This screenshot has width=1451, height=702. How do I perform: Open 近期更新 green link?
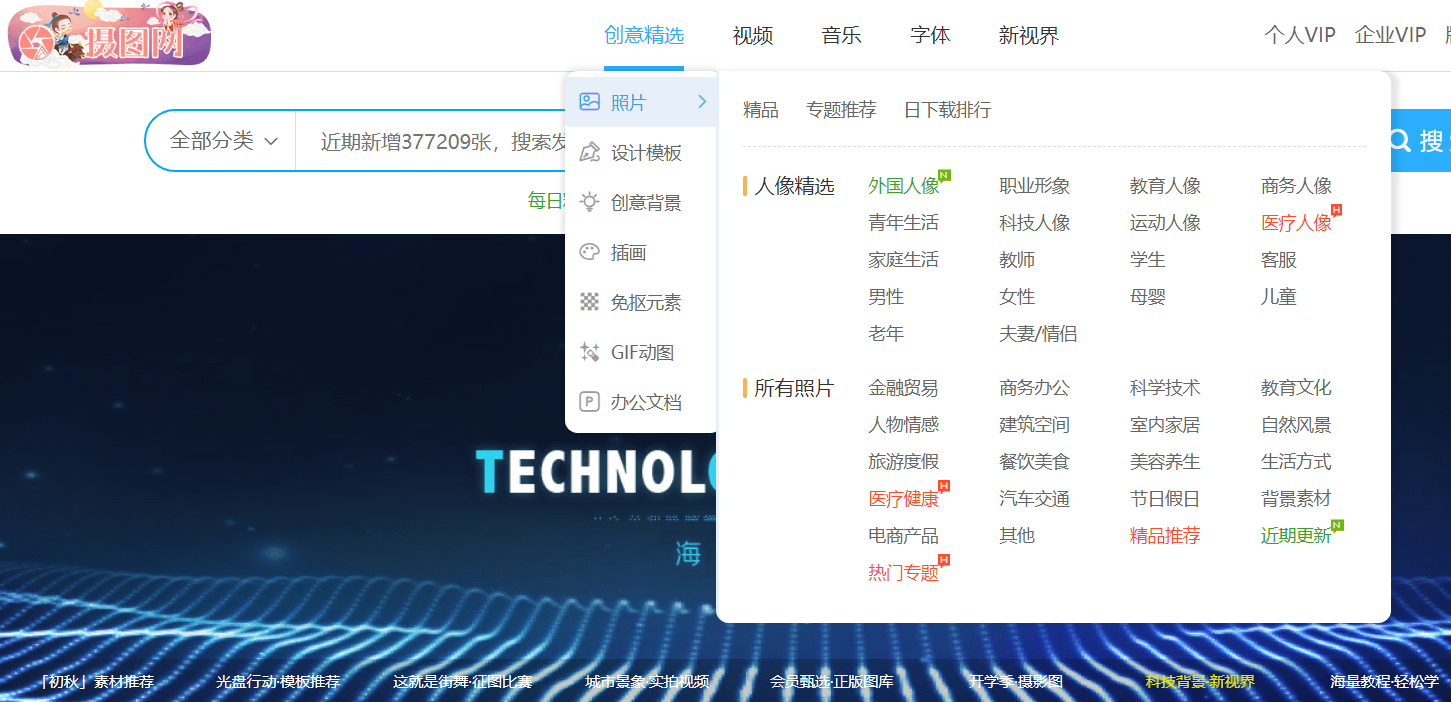point(1297,536)
